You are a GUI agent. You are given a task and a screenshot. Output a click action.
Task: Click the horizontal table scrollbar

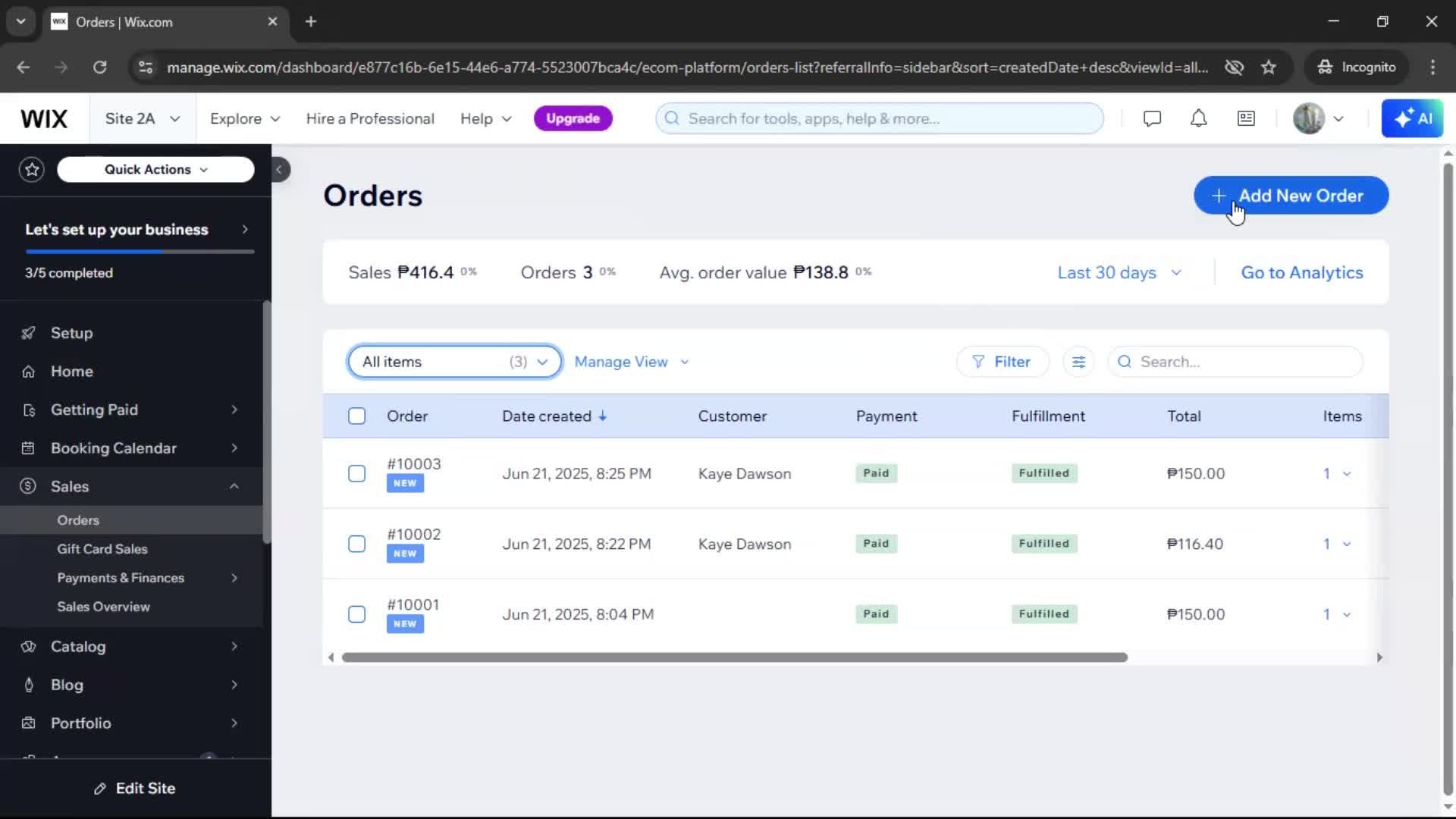[x=734, y=658]
